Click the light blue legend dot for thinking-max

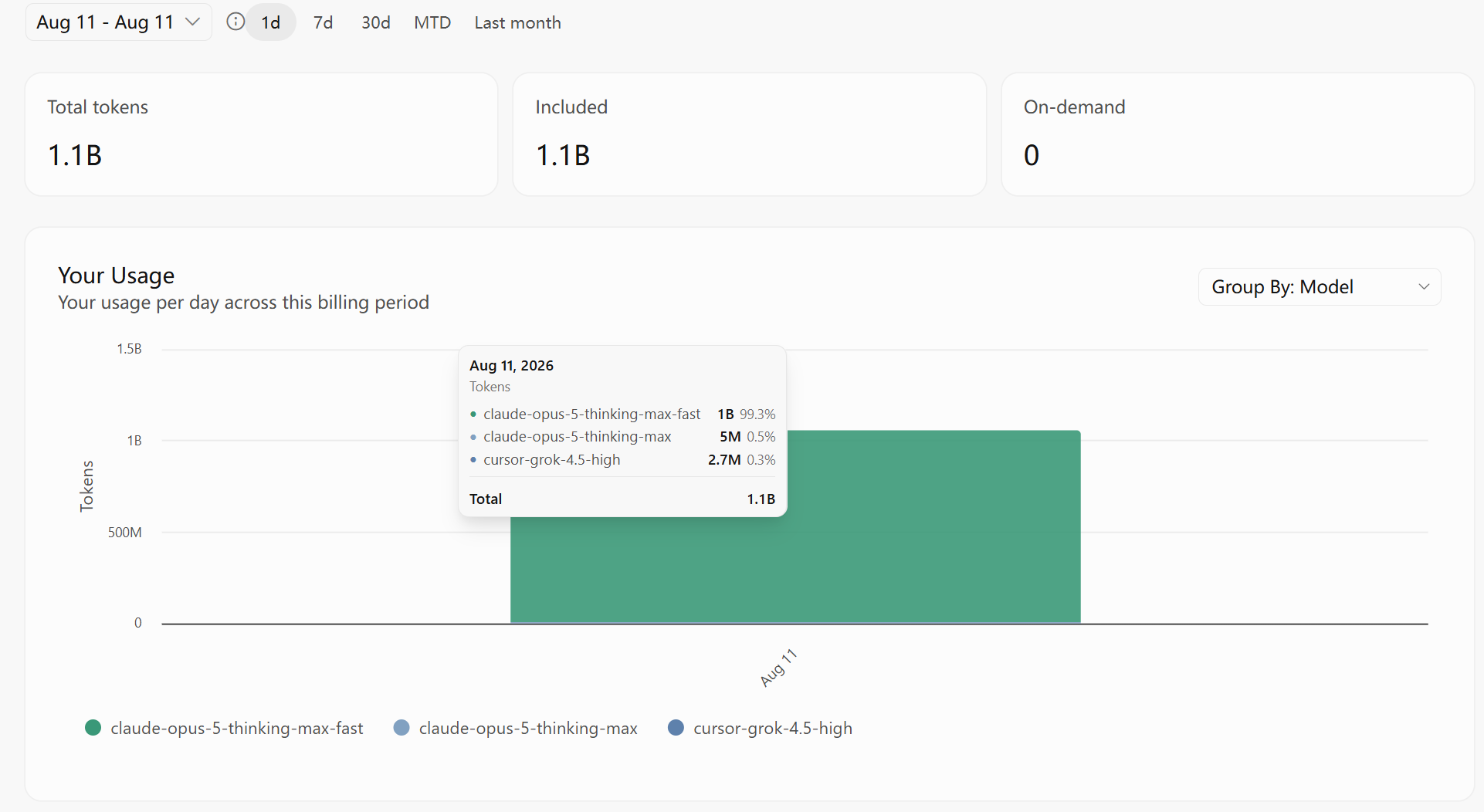pyautogui.click(x=401, y=728)
